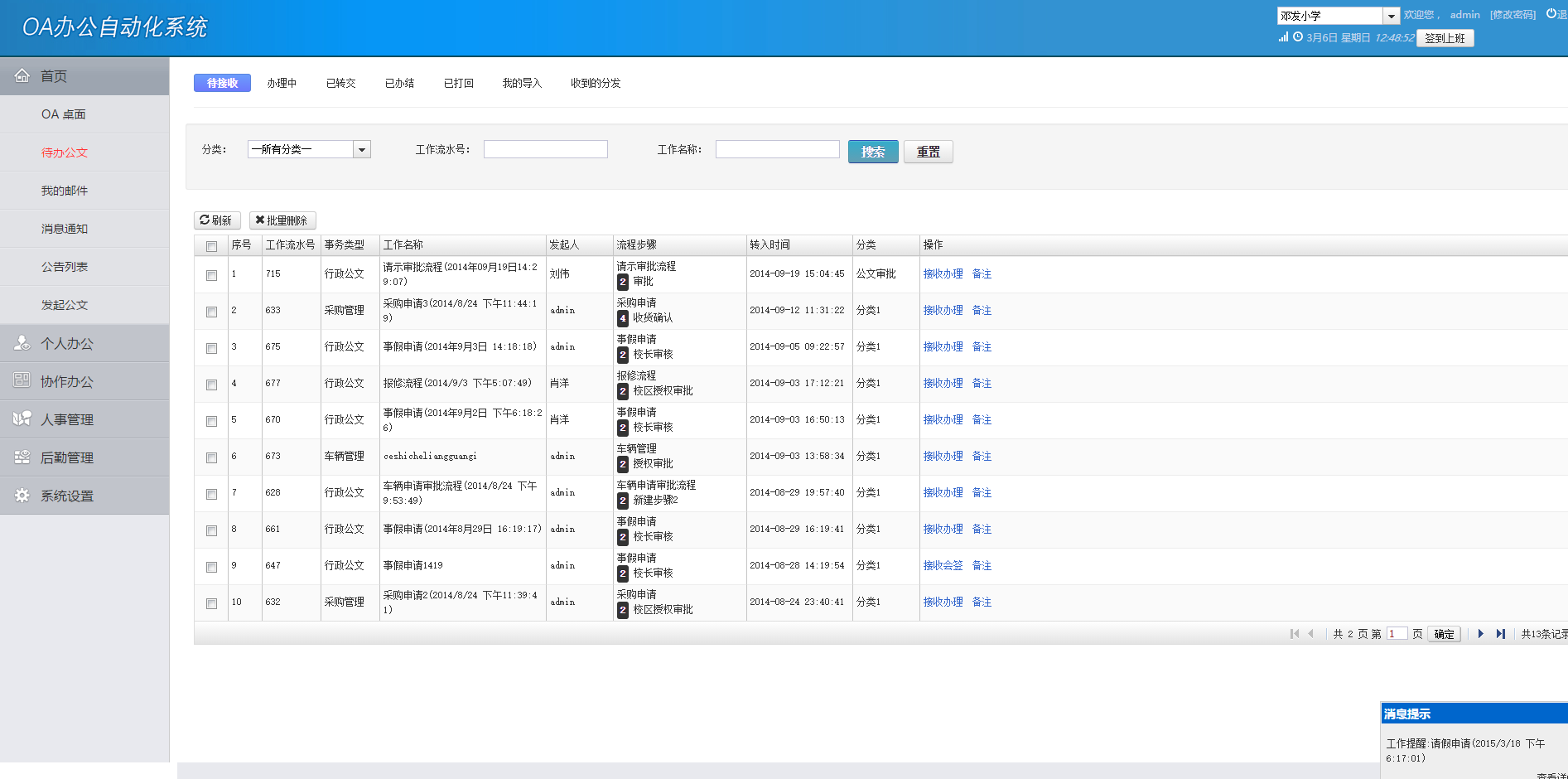Viewport: 1568px width, 779px height.
Task: Click 接收办理 link for row 715
Action: (943, 273)
